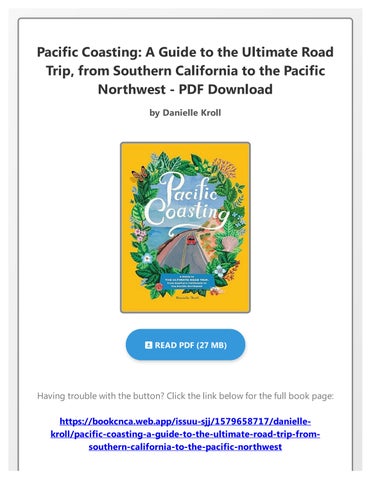Viewport: 371px width, 480px height.
Task: Click the 'Pacific Coasting' script lettering on the cover
Action: (187, 203)
